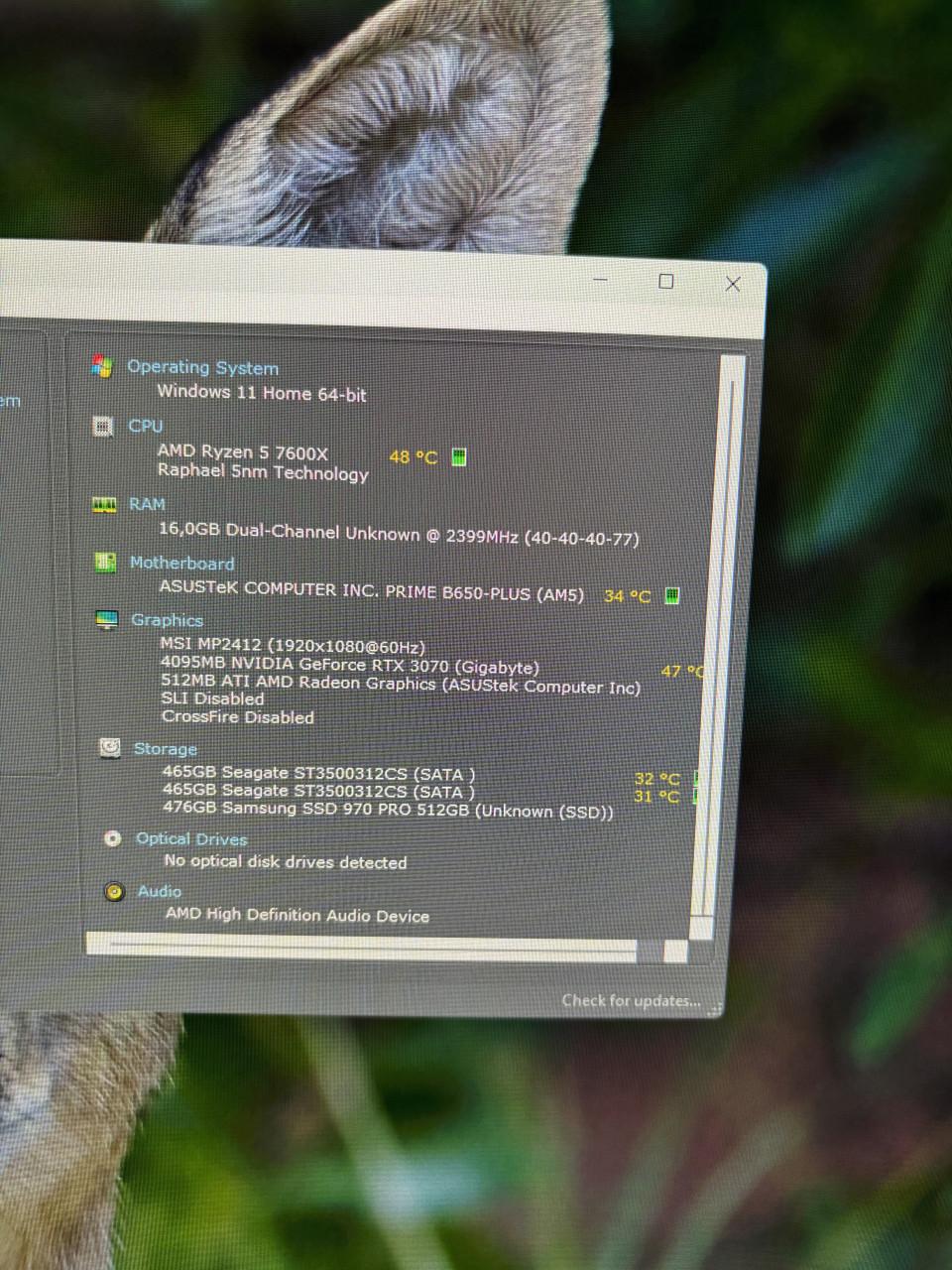952x1270 pixels.
Task: Select No optical disk drives detected text
Action: (286, 862)
